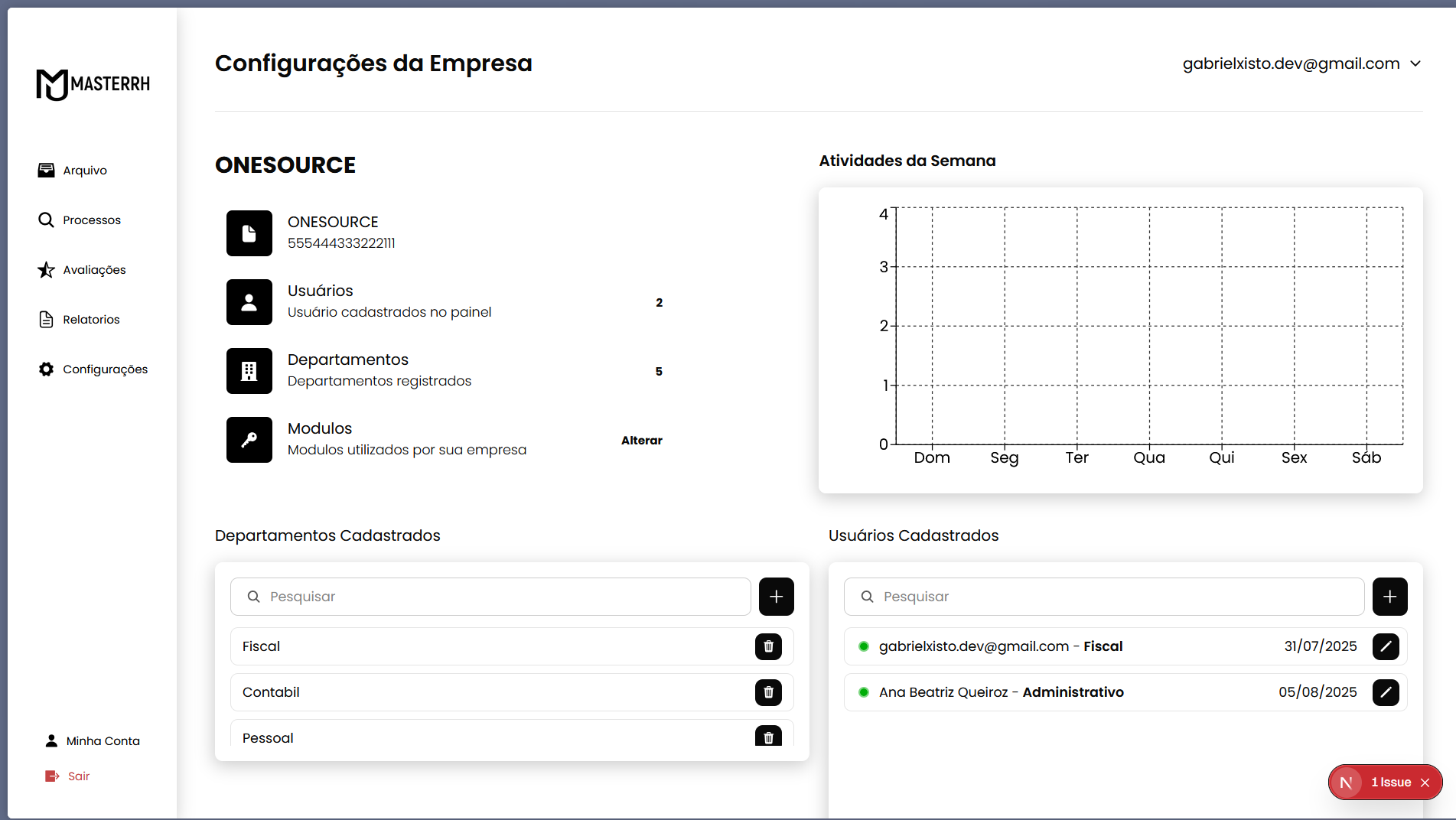
Task: Focus the departments Pesquisar search field
Action: [490, 597]
